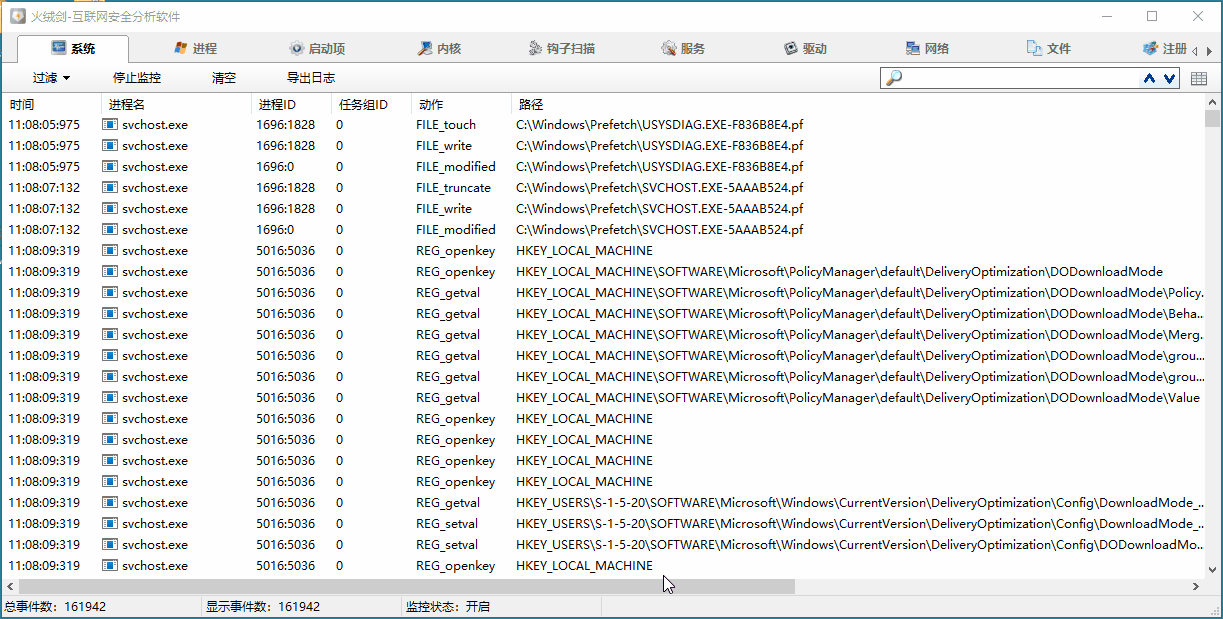Toggle monitoring with 停止监控
Image resolution: width=1223 pixels, height=619 pixels.
[x=137, y=78]
